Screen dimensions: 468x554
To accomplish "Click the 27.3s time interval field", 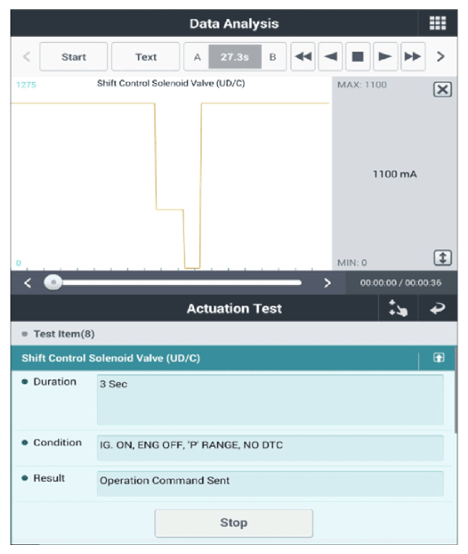I will pyautogui.click(x=235, y=57).
